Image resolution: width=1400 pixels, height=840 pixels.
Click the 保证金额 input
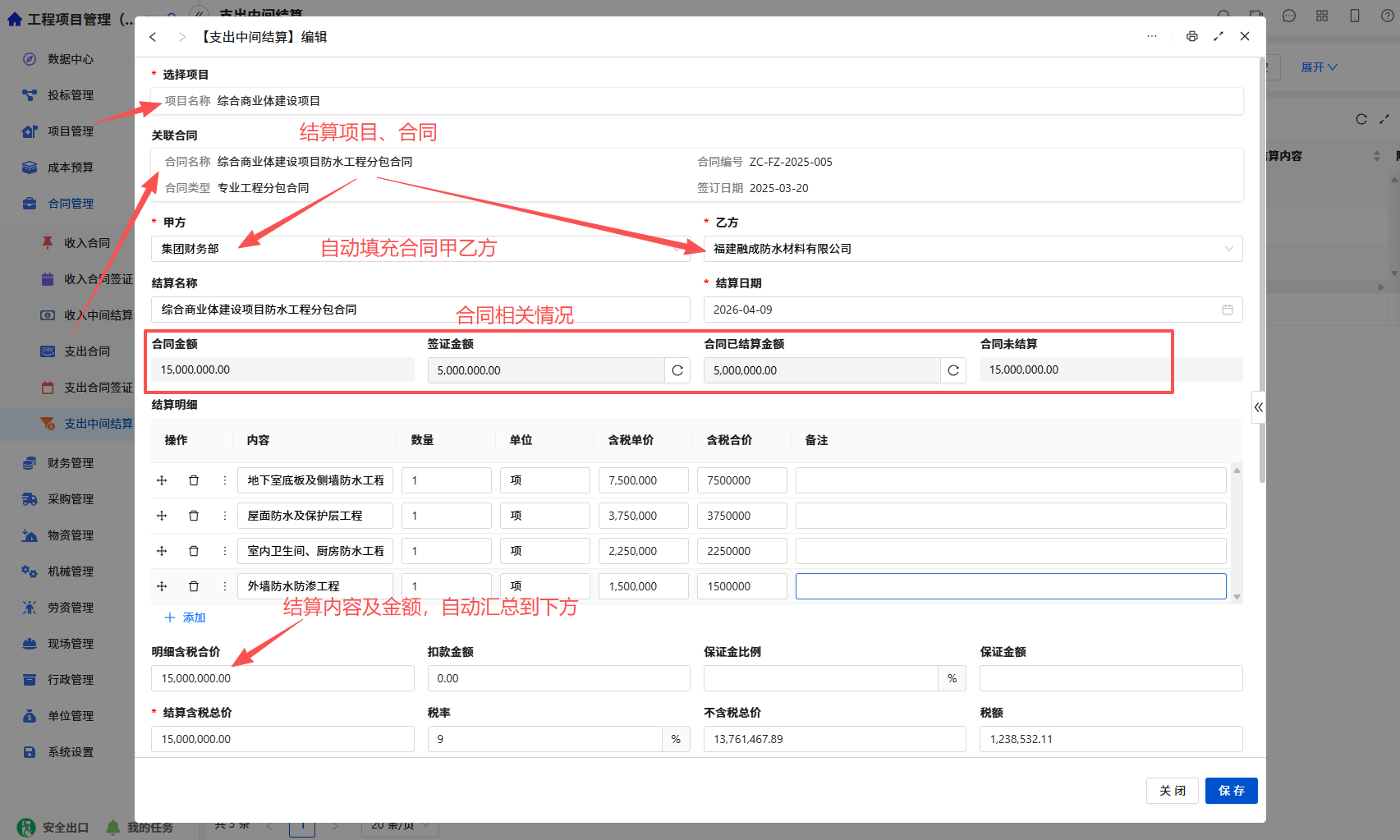click(1111, 678)
